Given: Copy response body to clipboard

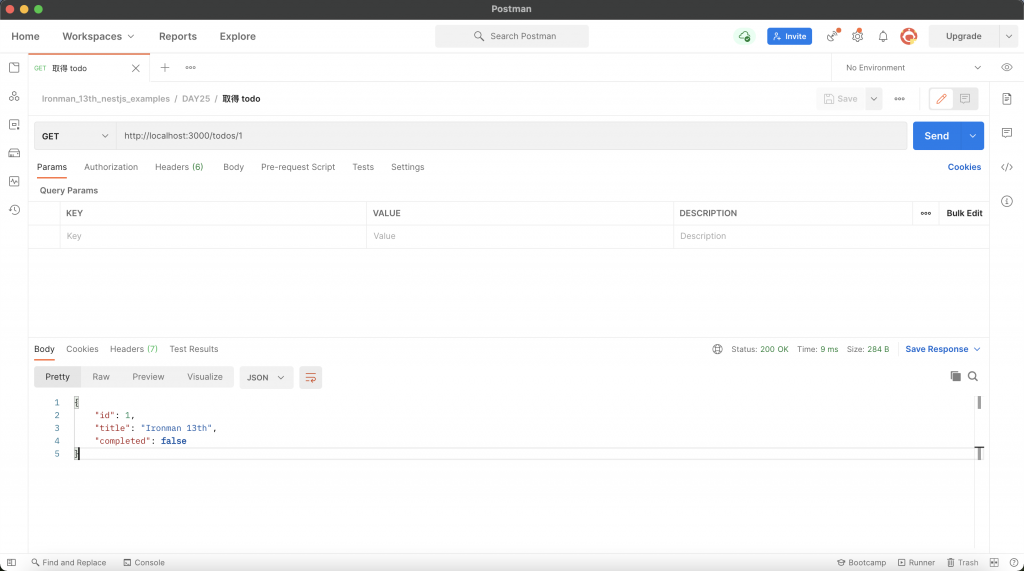Looking at the screenshot, I should click(955, 376).
